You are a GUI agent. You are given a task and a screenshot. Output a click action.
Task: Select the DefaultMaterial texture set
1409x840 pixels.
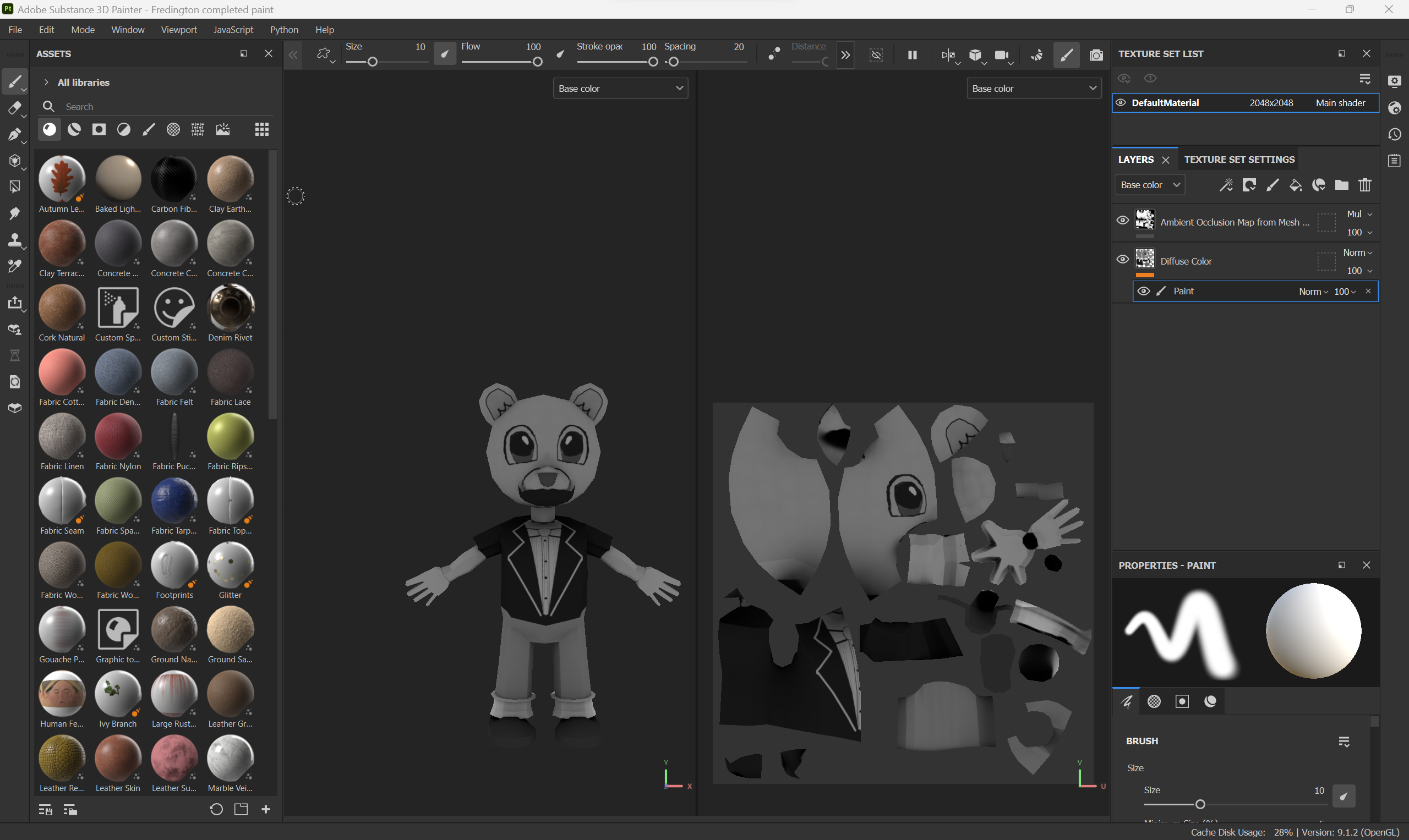point(1165,103)
